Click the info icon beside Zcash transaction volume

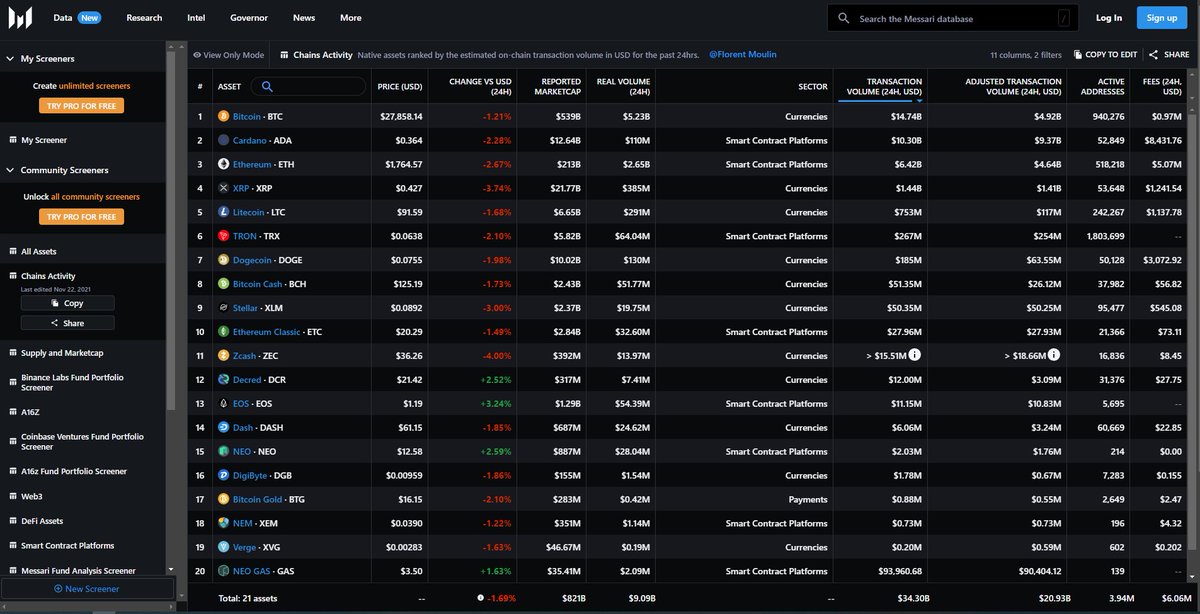tap(915, 355)
